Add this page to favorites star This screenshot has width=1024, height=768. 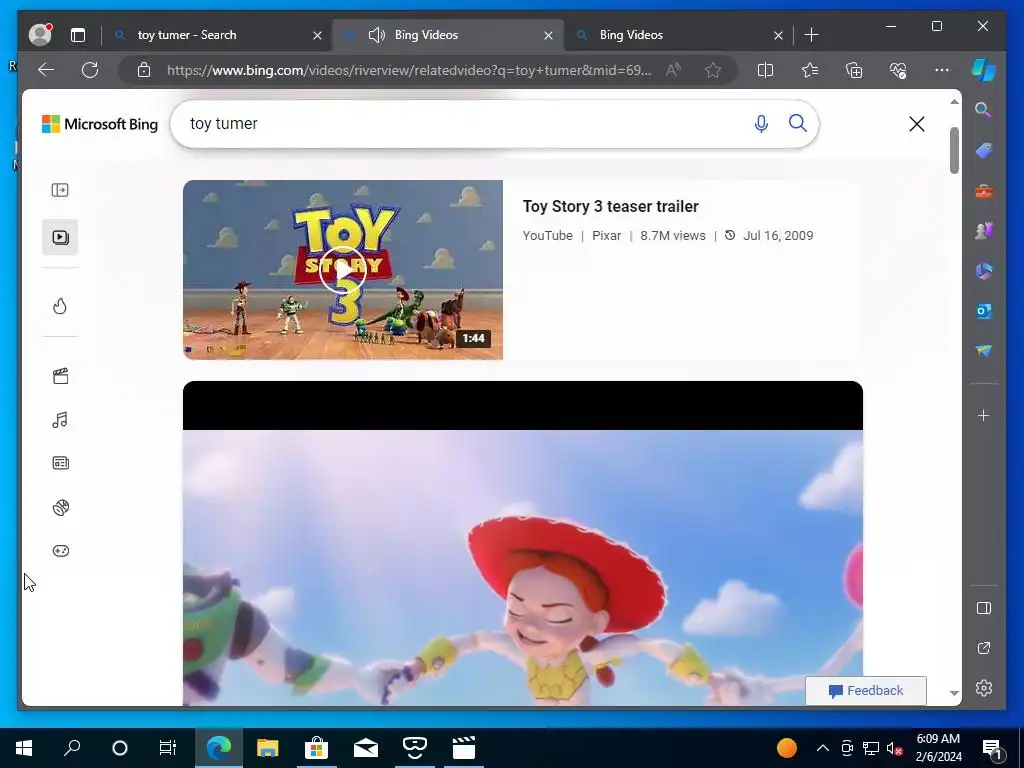click(x=713, y=70)
